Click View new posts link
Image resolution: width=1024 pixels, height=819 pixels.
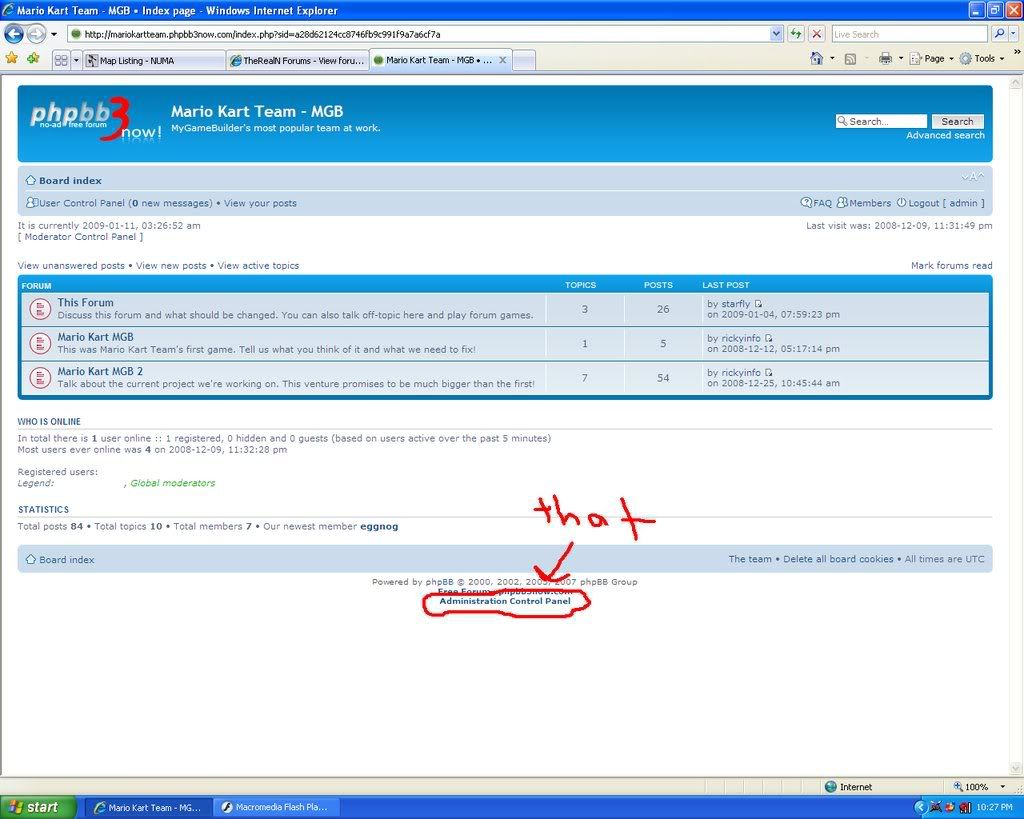tap(171, 266)
